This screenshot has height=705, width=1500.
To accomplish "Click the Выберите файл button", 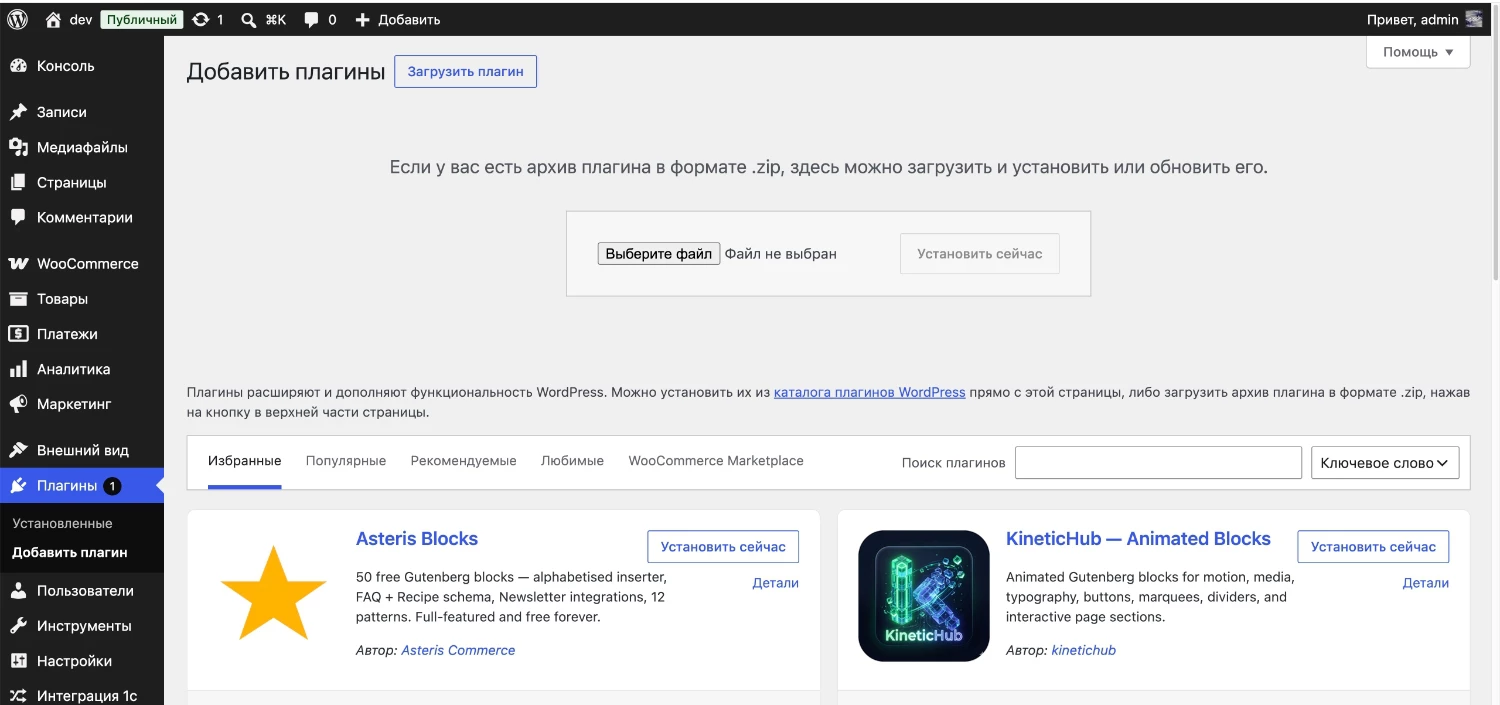I will coord(659,254).
